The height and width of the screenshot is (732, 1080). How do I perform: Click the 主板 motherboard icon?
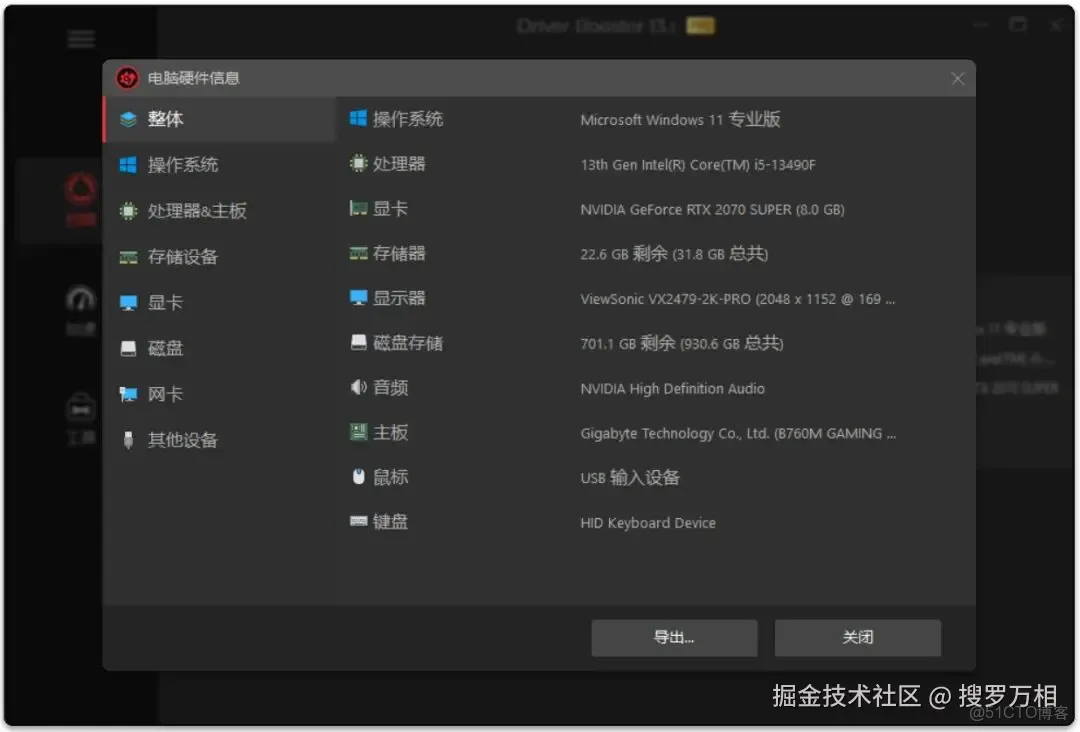click(x=358, y=432)
